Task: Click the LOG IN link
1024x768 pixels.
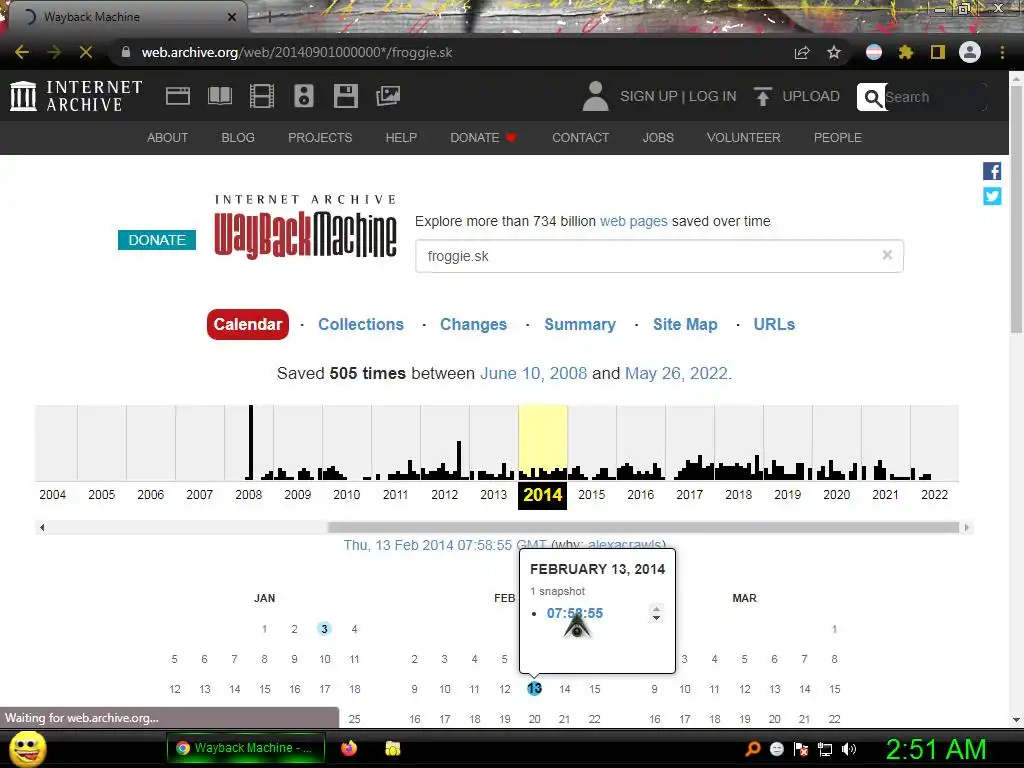Action: point(712,96)
